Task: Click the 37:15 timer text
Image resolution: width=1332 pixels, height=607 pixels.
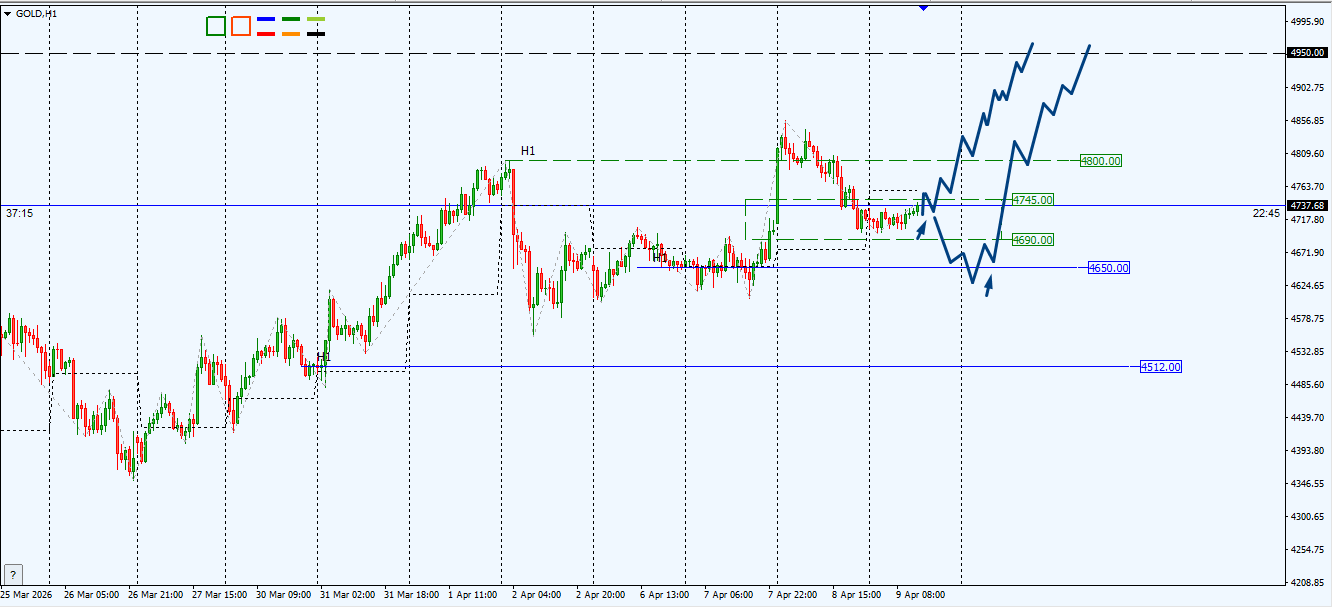Action: (20, 213)
